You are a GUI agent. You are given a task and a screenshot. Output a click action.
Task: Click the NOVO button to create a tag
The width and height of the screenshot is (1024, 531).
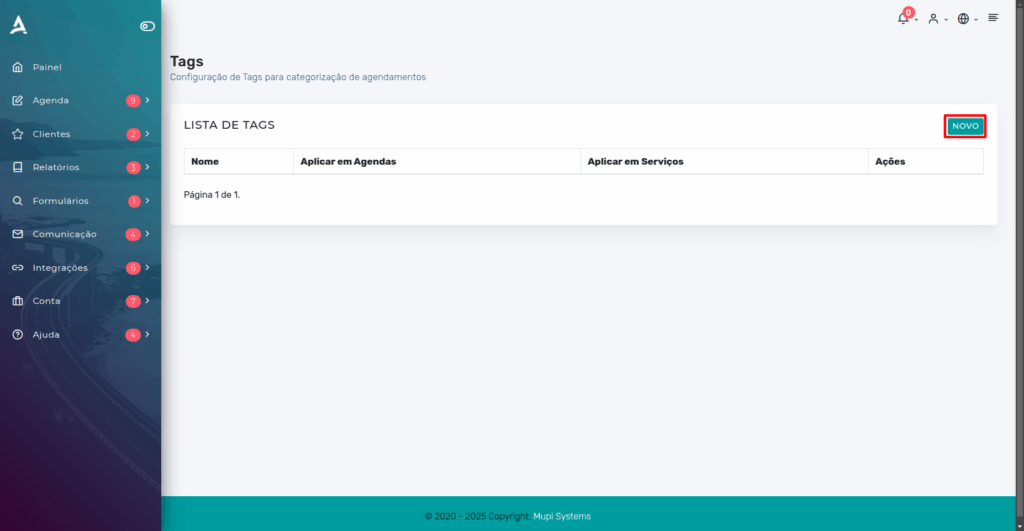(965, 126)
